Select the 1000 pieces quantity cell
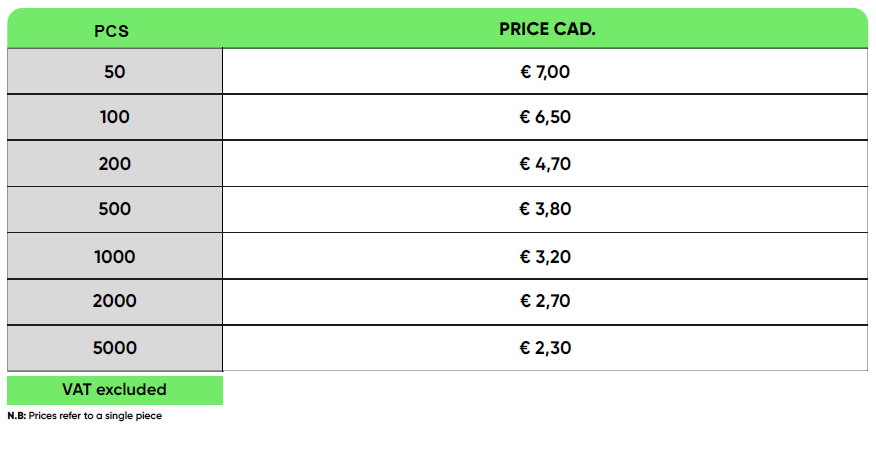 coord(115,257)
